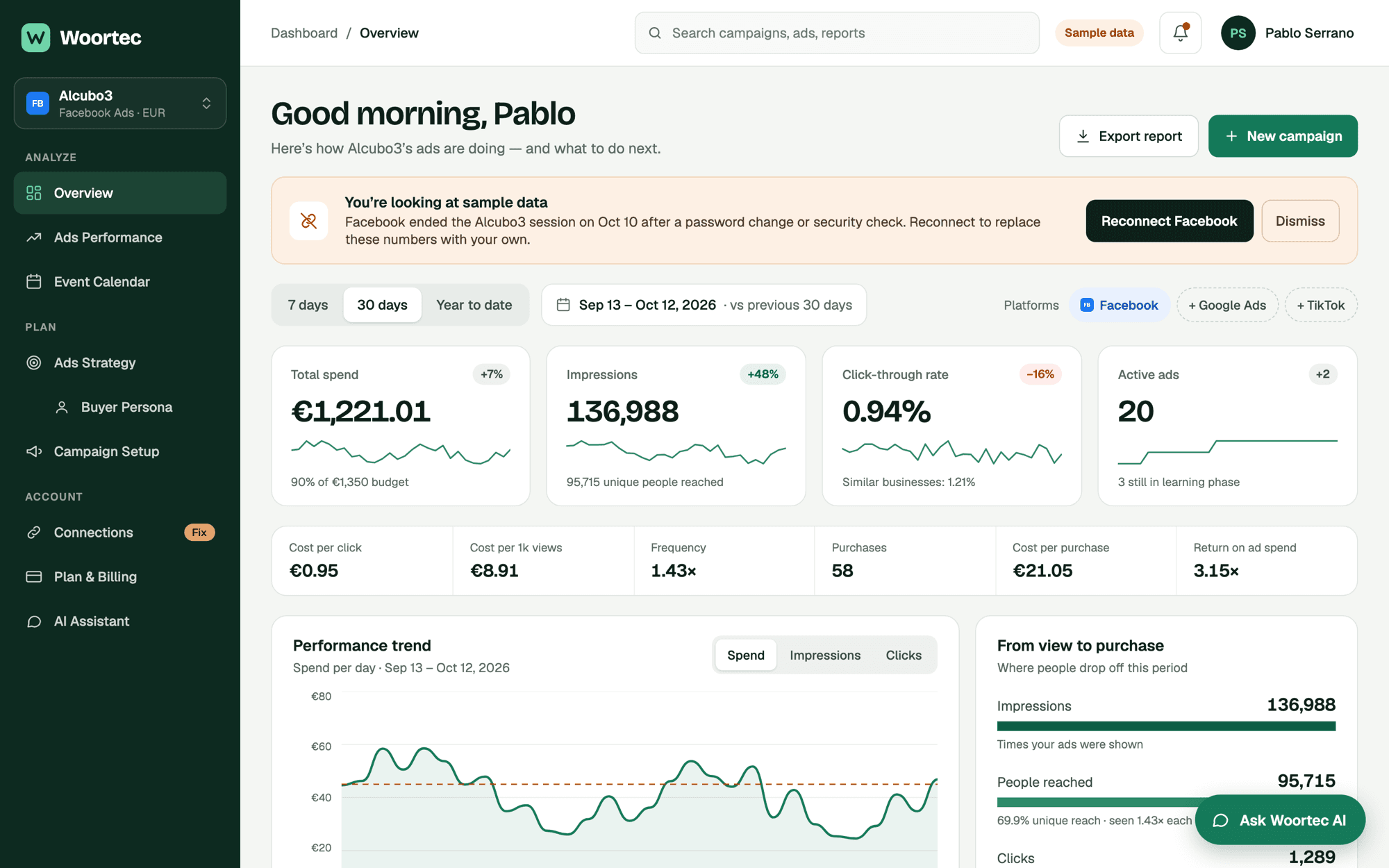Screen dimensions: 1389x868
Task: Click the AI Assistant chat icon
Action: tap(33, 621)
